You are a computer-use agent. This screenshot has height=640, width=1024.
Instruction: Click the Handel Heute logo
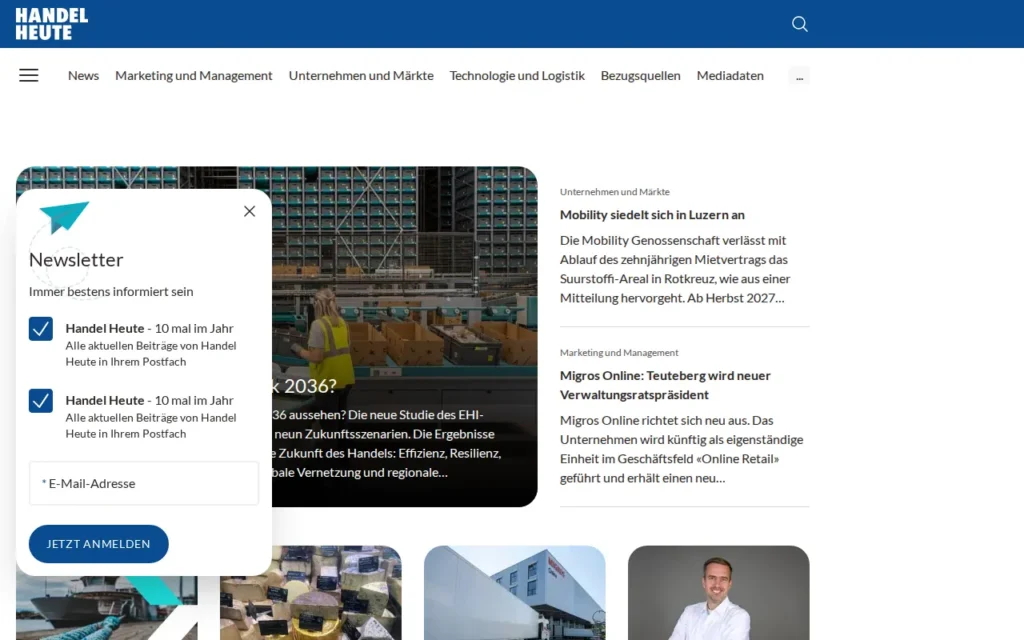pos(52,24)
